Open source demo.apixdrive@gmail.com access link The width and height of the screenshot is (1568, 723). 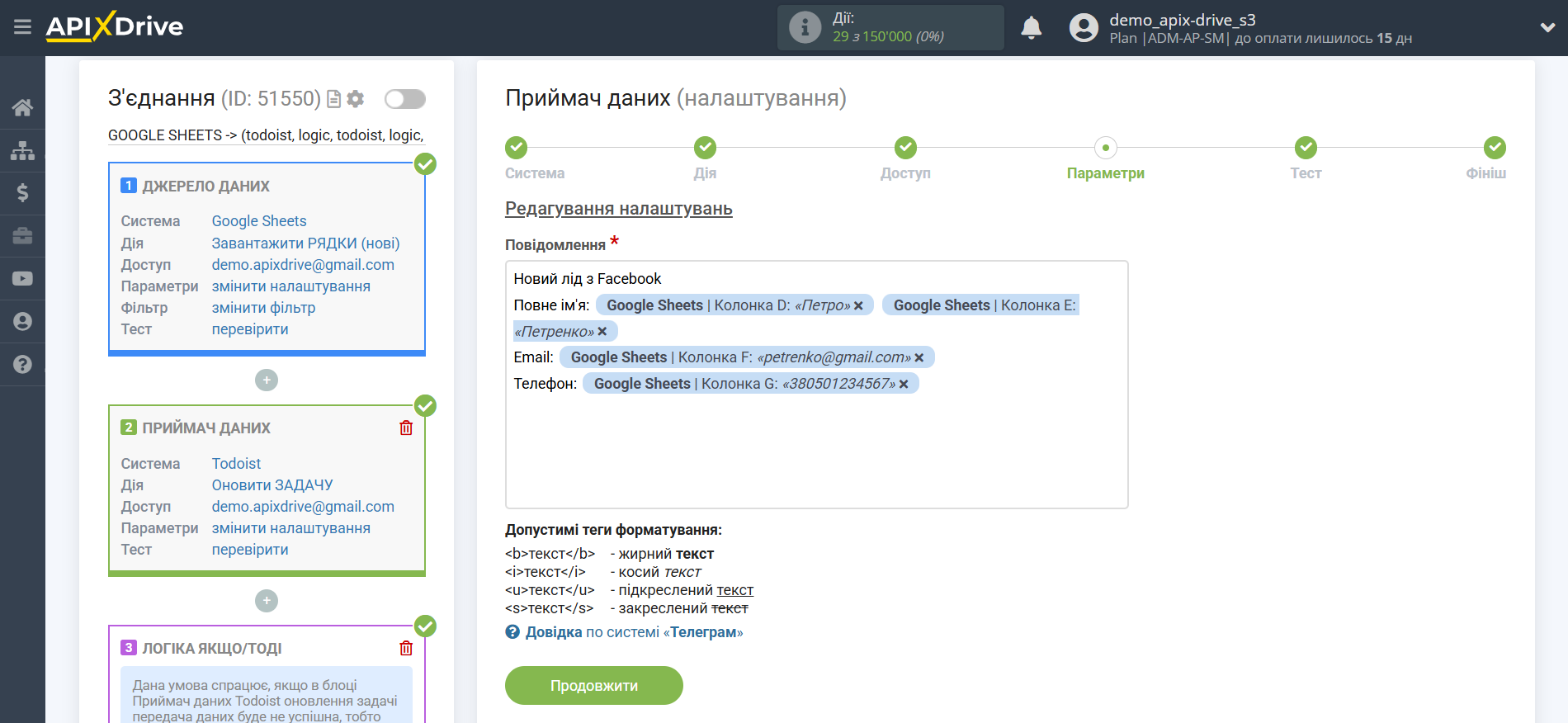(303, 265)
